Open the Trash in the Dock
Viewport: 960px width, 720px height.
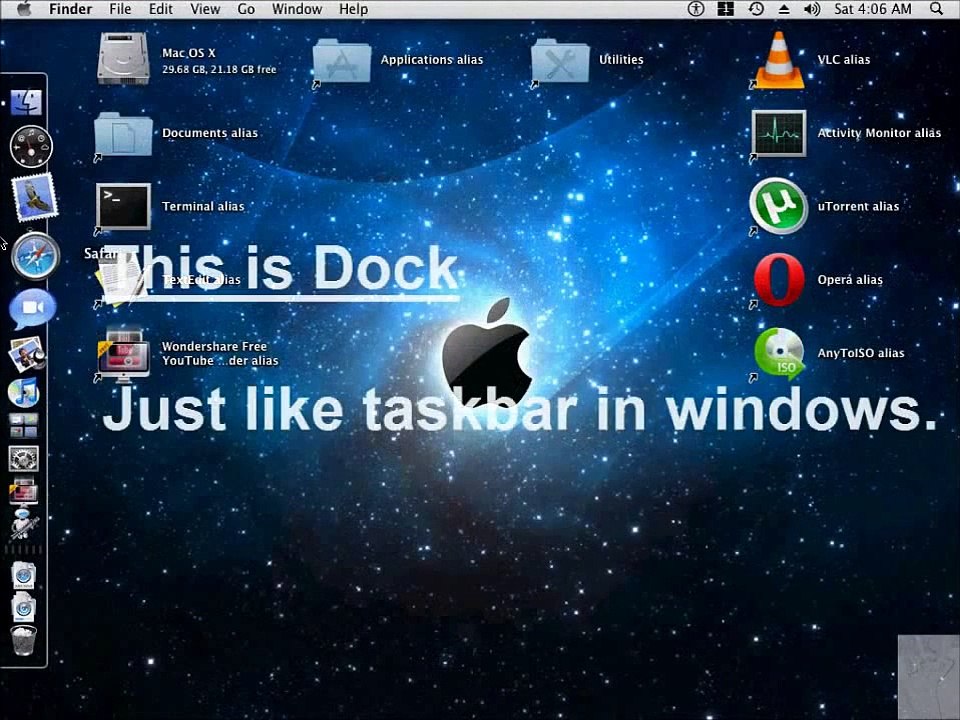23,641
